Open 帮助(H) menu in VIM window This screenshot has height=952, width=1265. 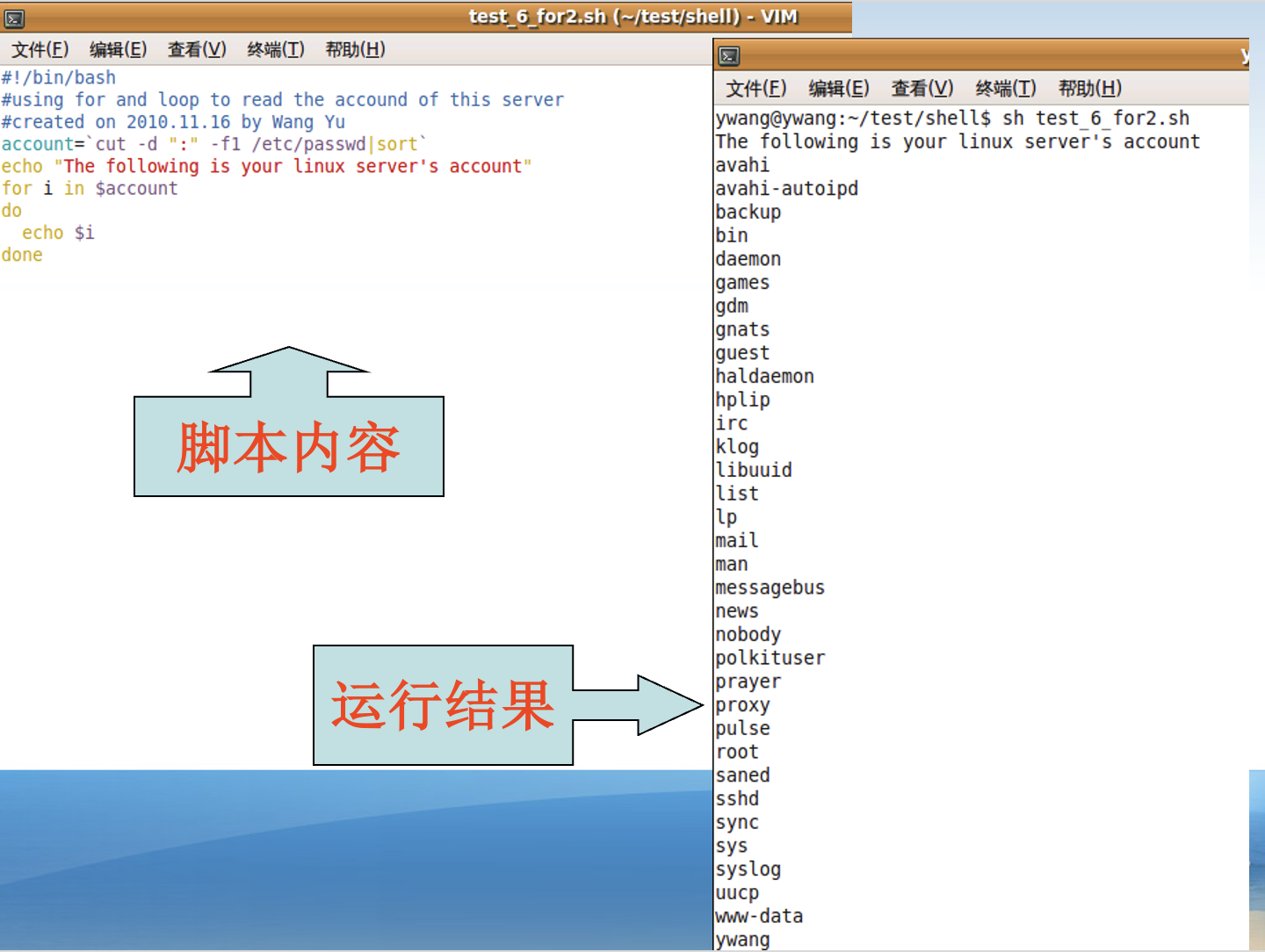click(x=355, y=49)
